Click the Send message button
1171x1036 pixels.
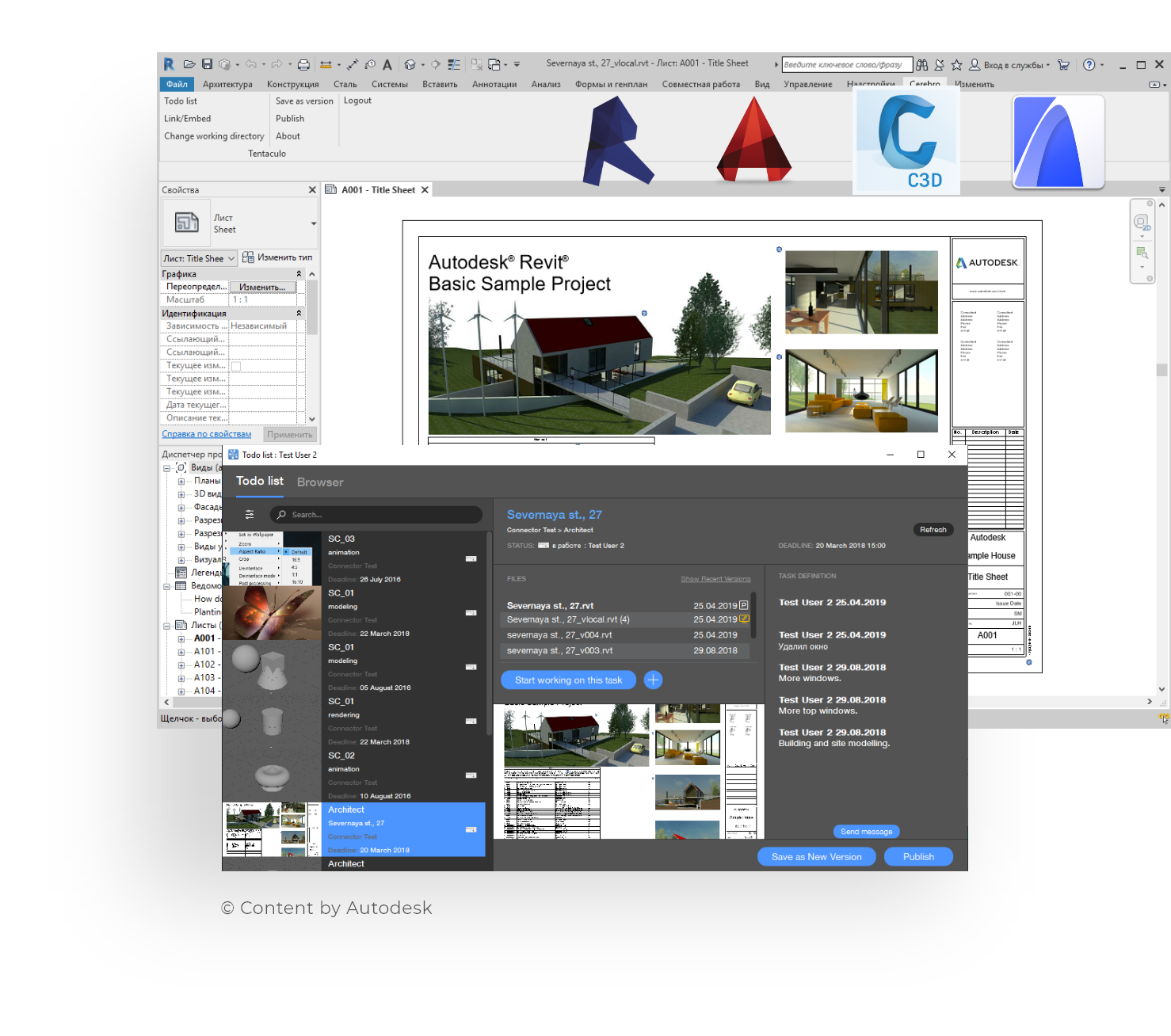[866, 832]
